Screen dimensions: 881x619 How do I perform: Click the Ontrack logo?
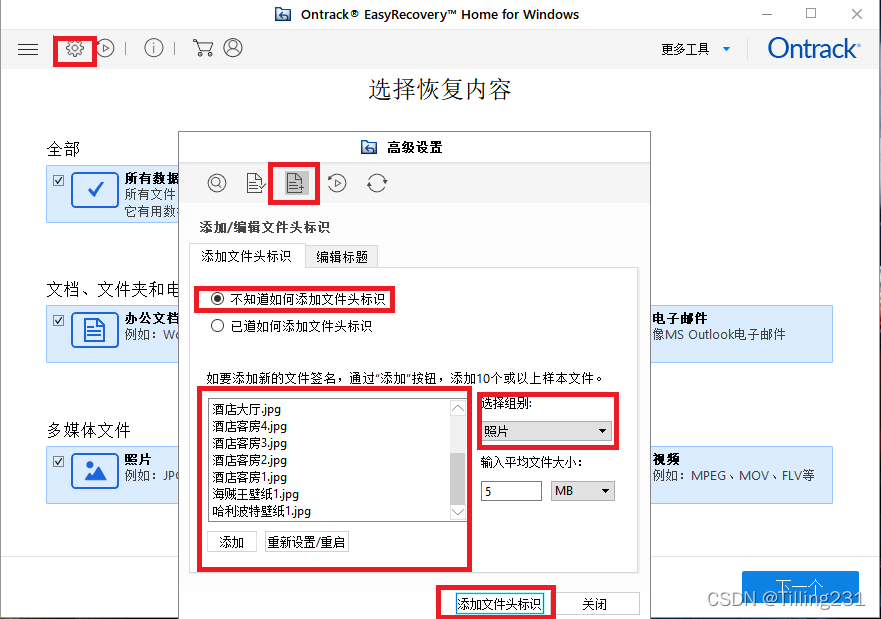point(814,48)
